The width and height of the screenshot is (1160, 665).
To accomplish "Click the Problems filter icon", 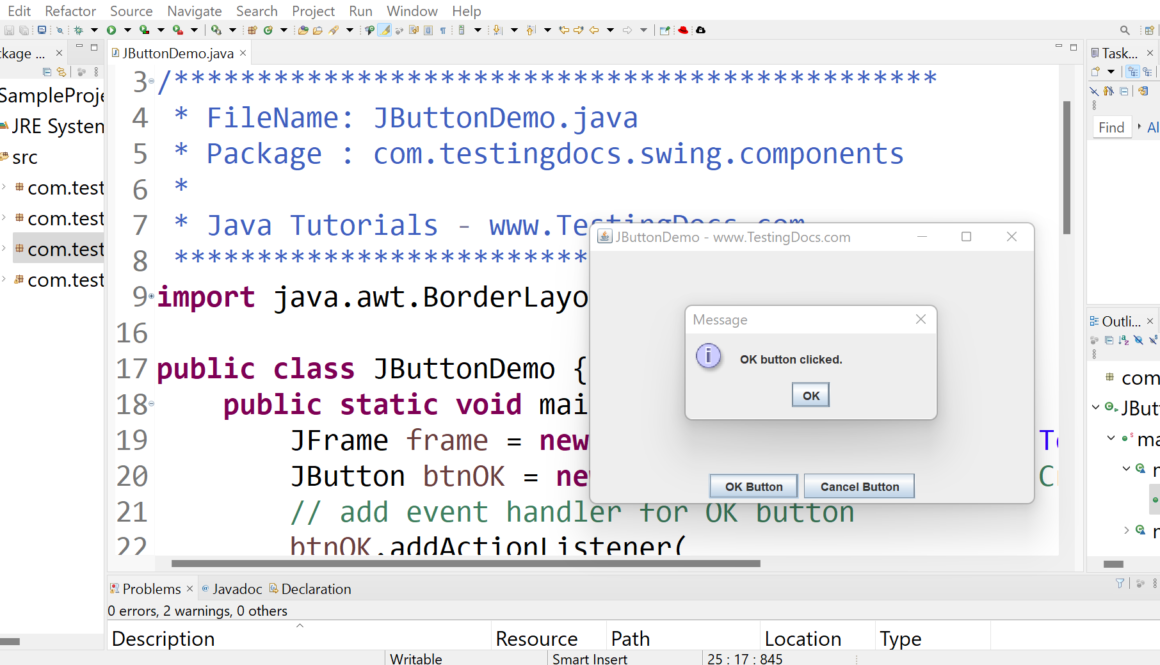I will [x=1118, y=582].
